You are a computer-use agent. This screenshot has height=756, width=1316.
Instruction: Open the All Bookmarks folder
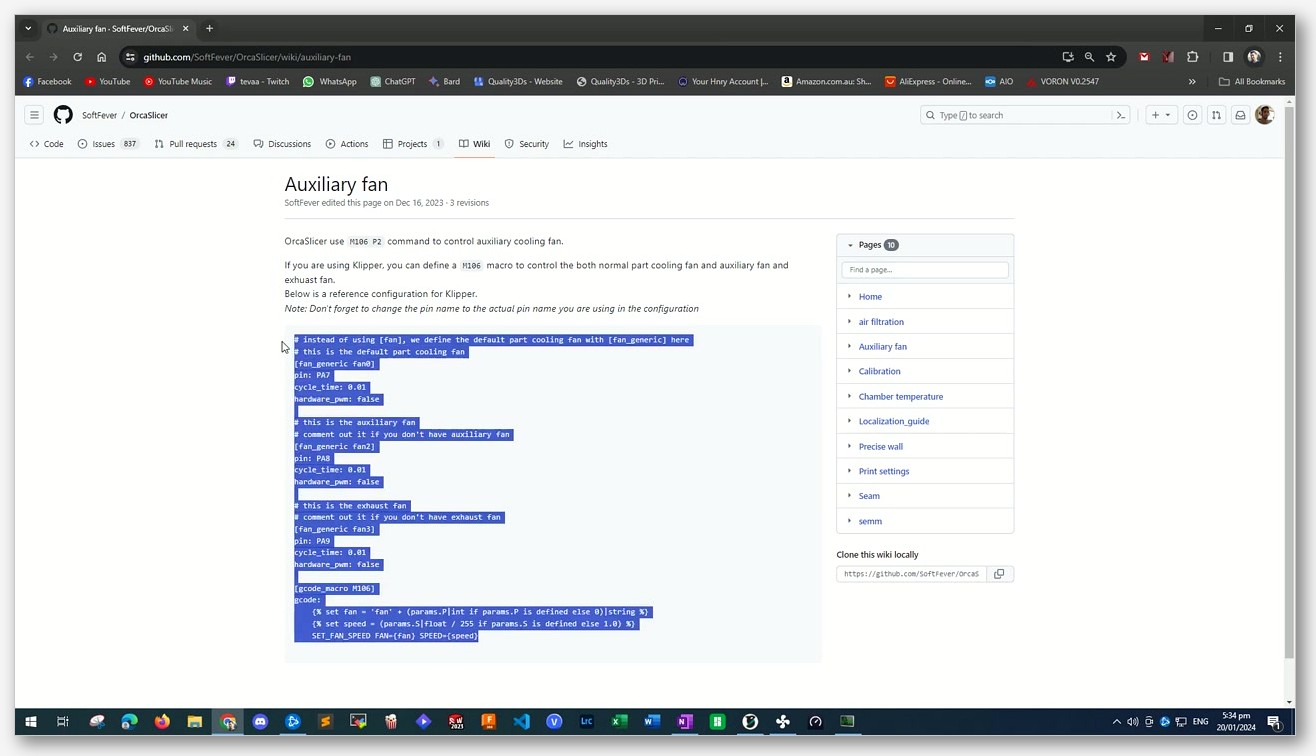click(1252, 82)
